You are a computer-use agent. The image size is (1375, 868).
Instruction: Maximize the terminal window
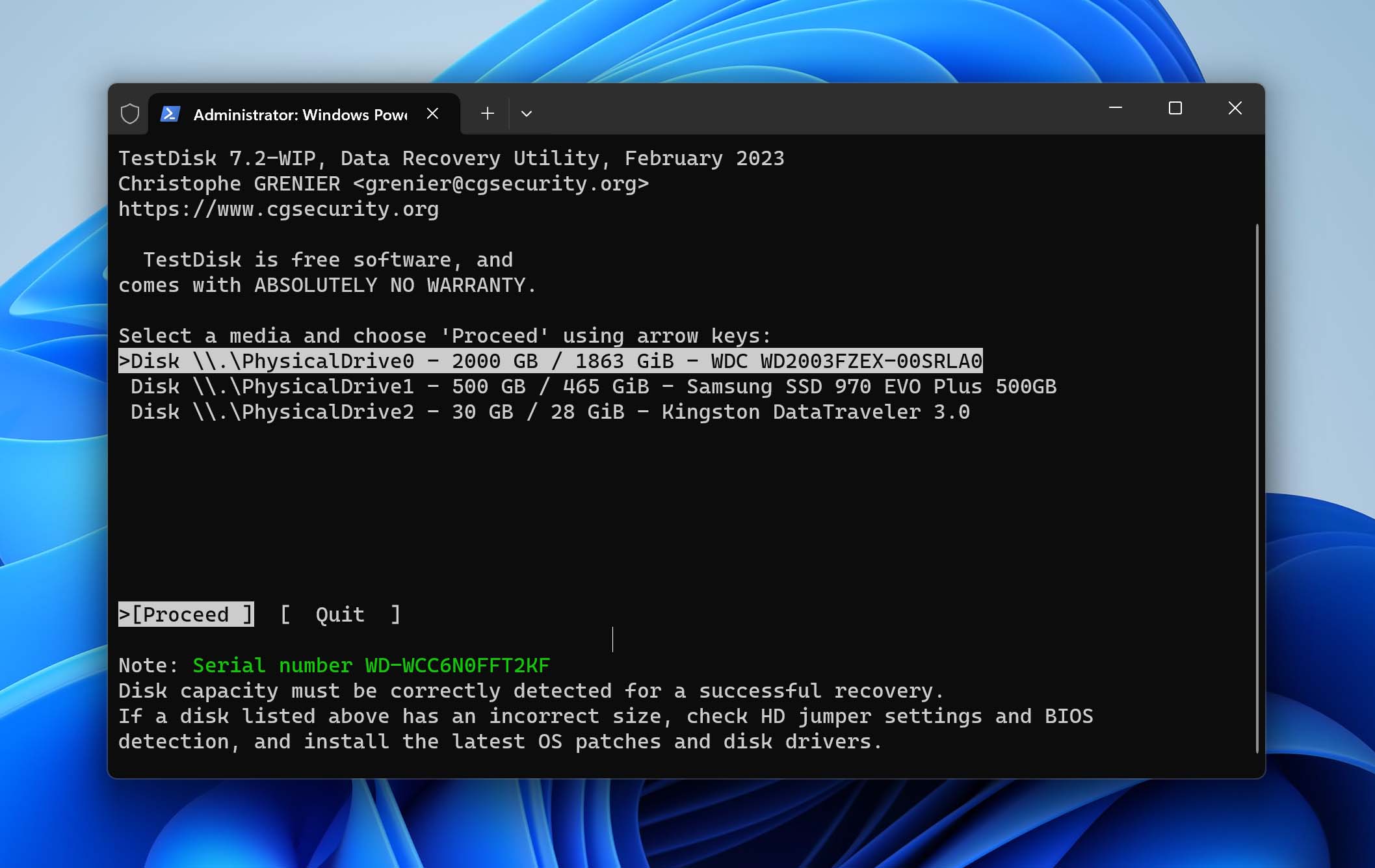[x=1175, y=108]
